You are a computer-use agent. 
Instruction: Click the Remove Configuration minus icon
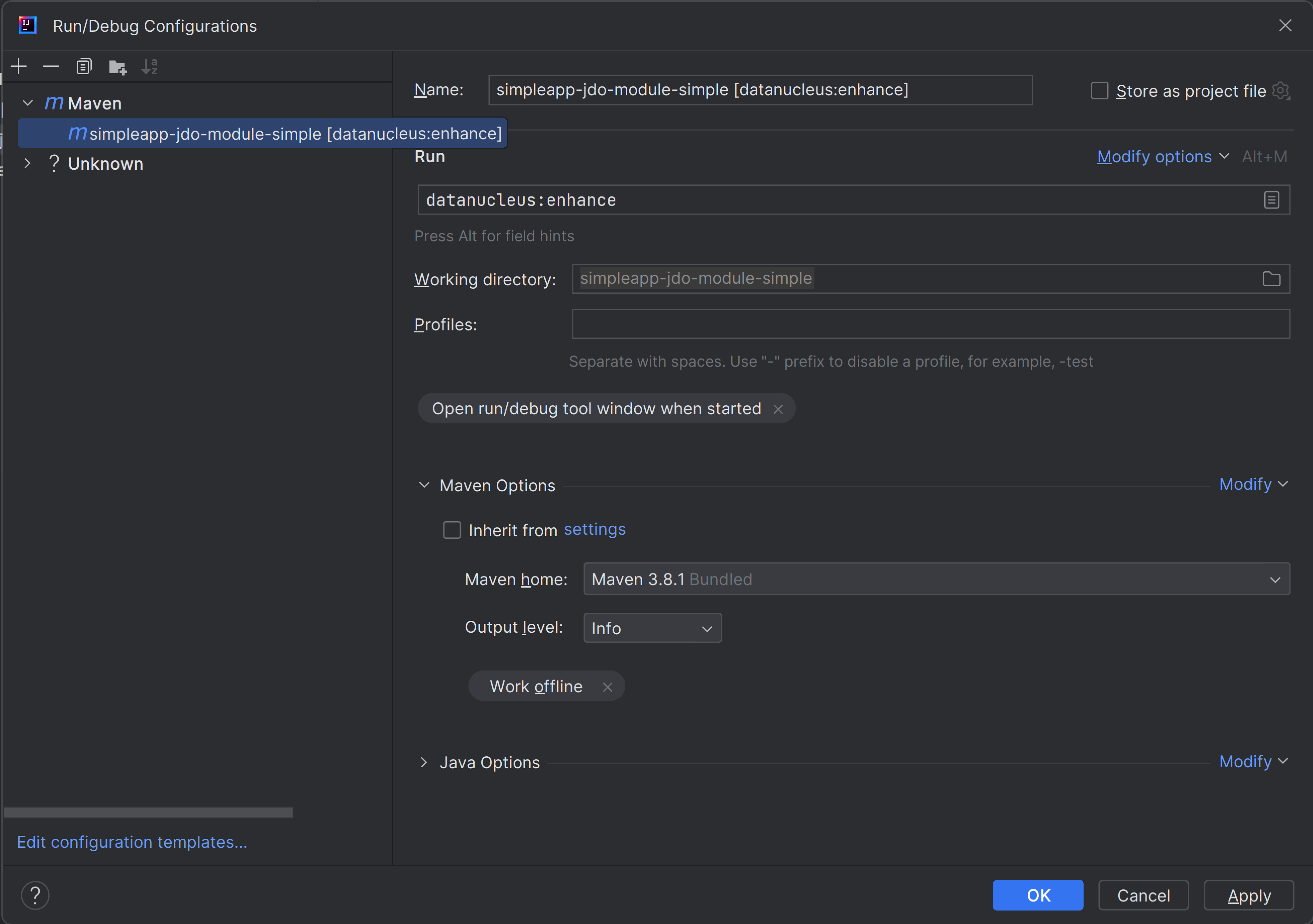pyautogui.click(x=51, y=67)
